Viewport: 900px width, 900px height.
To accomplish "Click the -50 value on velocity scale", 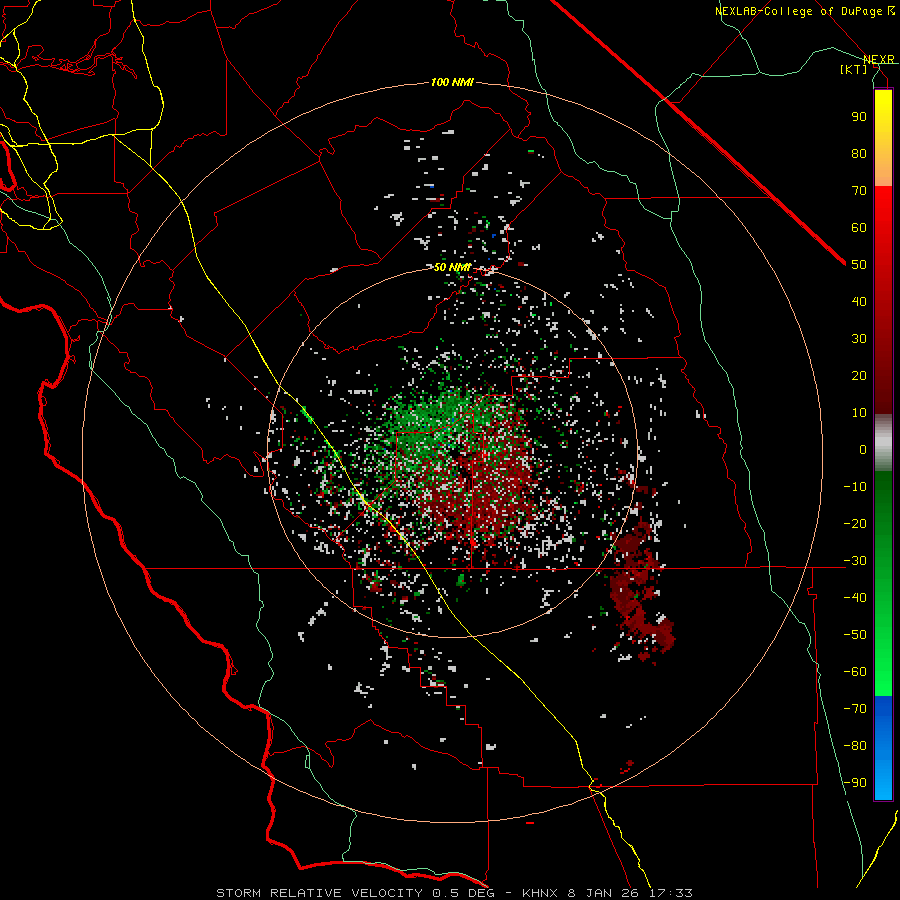I will tap(855, 635).
